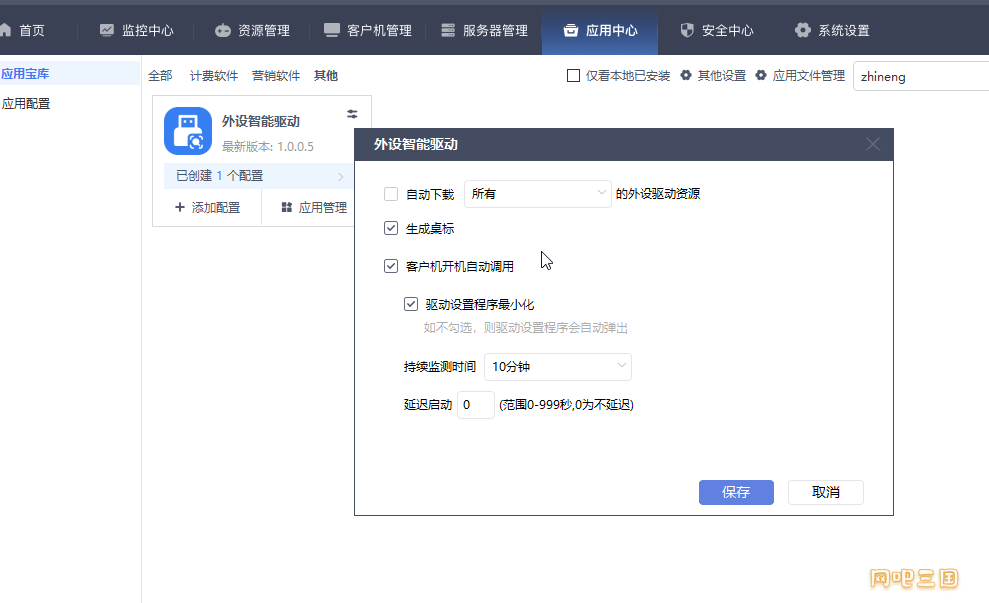Click the 应用文件管理 gear icon
The width and height of the screenshot is (989, 603).
click(x=761, y=76)
